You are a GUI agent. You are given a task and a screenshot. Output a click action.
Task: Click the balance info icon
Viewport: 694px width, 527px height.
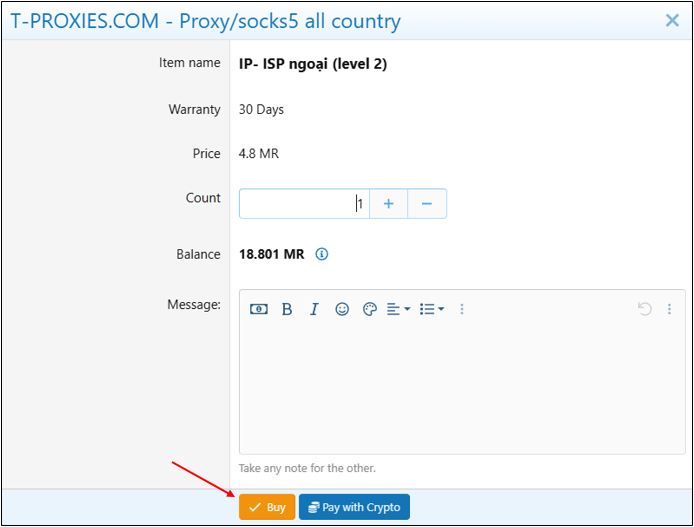322,254
